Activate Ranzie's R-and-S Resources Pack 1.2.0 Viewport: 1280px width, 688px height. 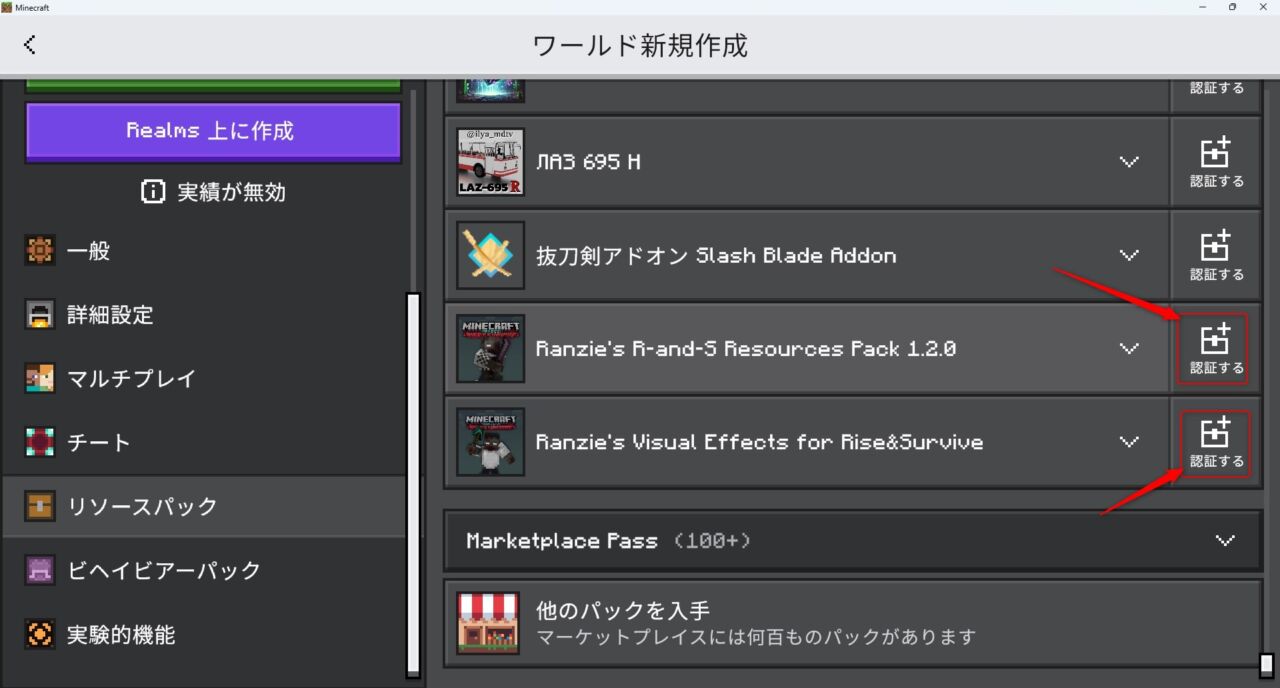[1216, 349]
